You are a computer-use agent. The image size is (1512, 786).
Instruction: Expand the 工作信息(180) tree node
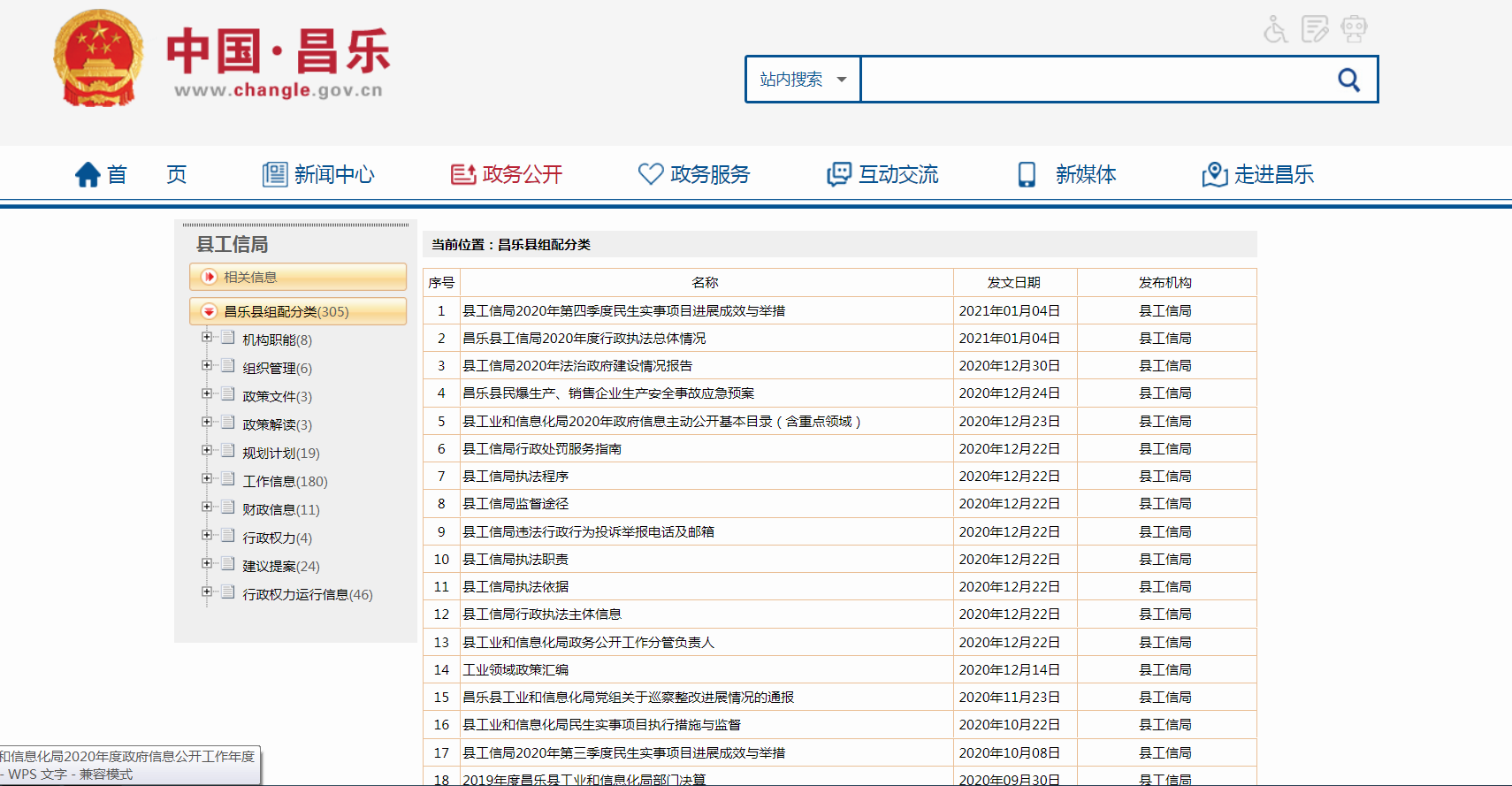206,478
